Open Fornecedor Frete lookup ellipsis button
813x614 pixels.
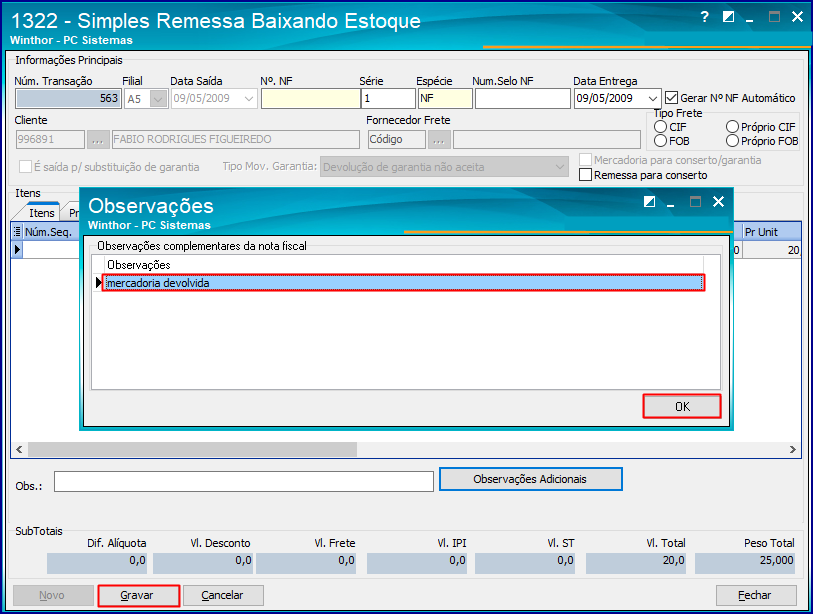439,139
